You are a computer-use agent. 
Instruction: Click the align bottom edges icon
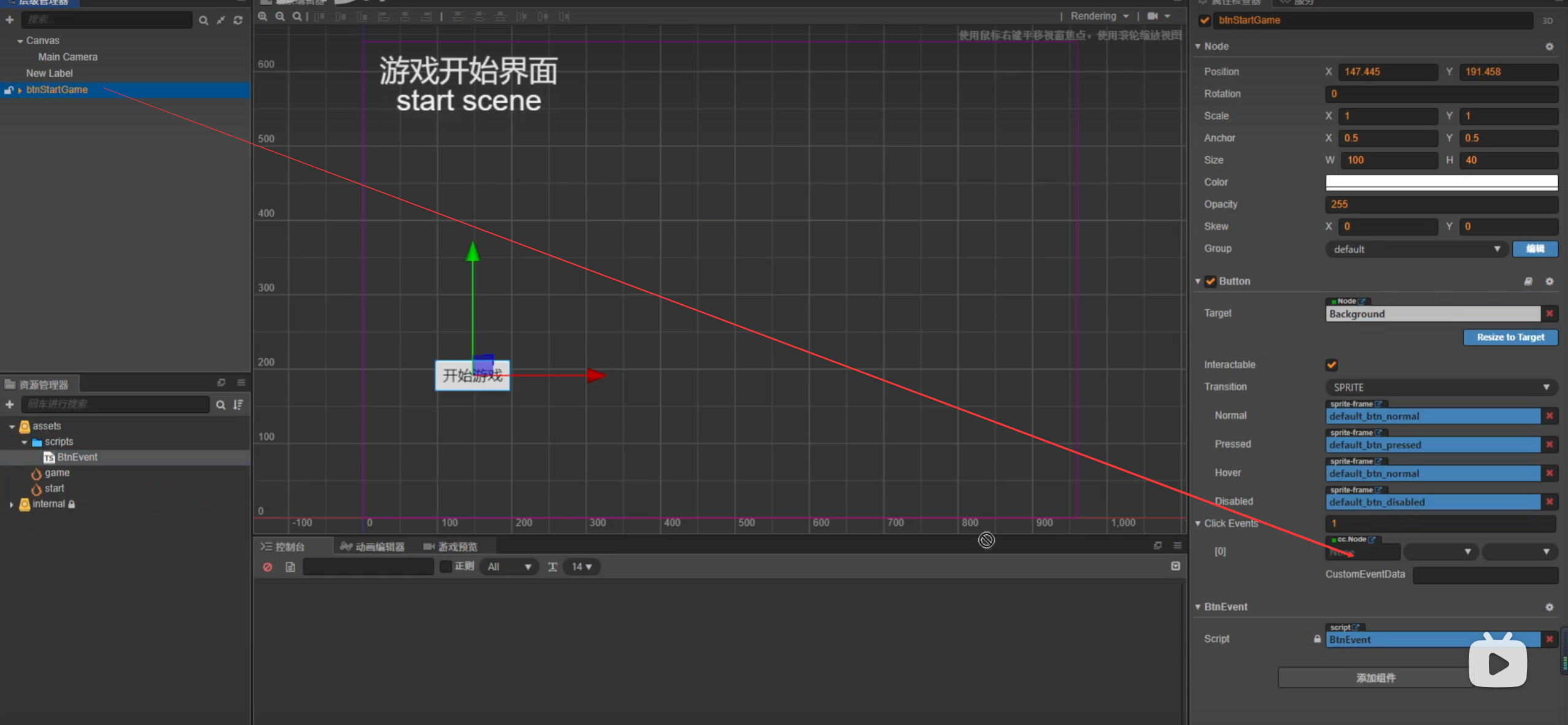coord(362,17)
